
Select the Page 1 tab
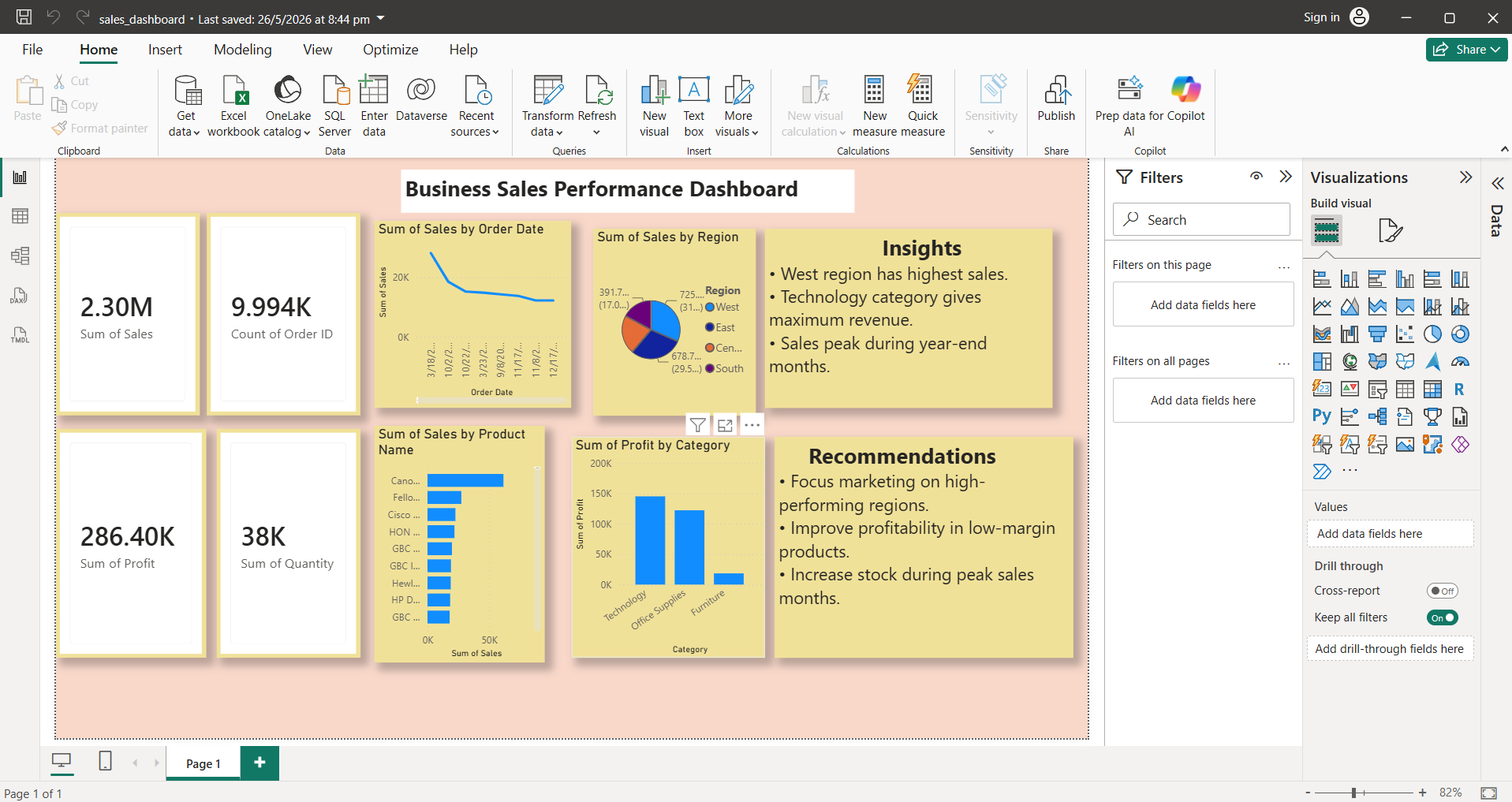coord(203,763)
